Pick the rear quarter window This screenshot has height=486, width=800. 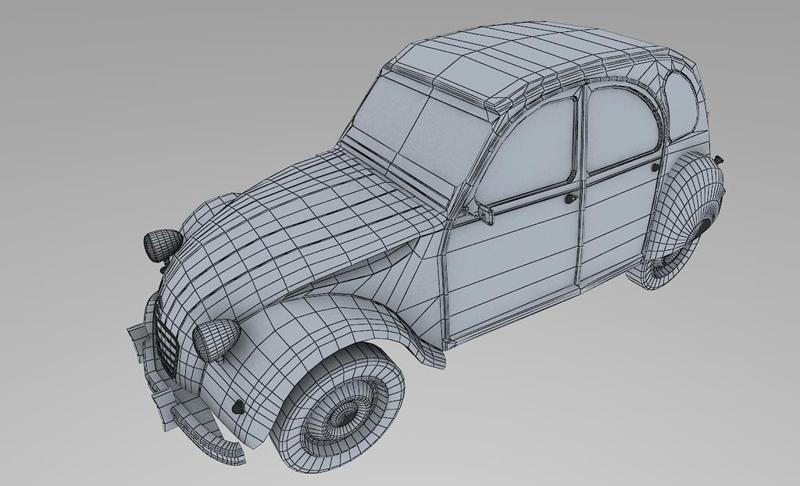click(x=682, y=106)
